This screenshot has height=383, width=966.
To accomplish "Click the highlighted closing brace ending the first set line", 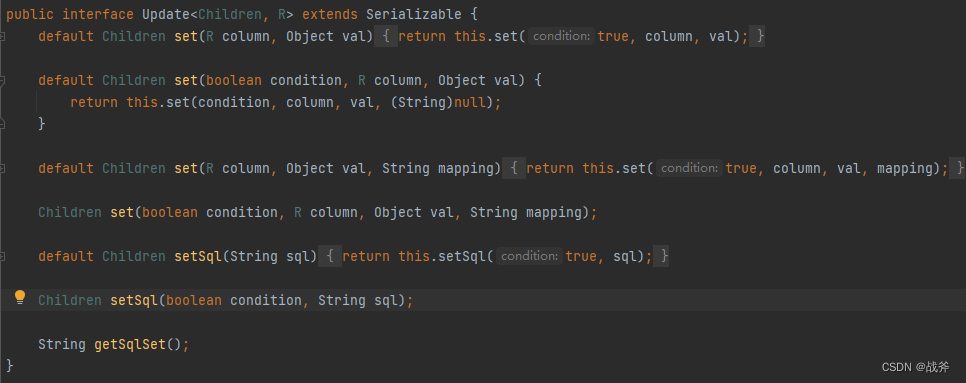I will tap(758, 36).
